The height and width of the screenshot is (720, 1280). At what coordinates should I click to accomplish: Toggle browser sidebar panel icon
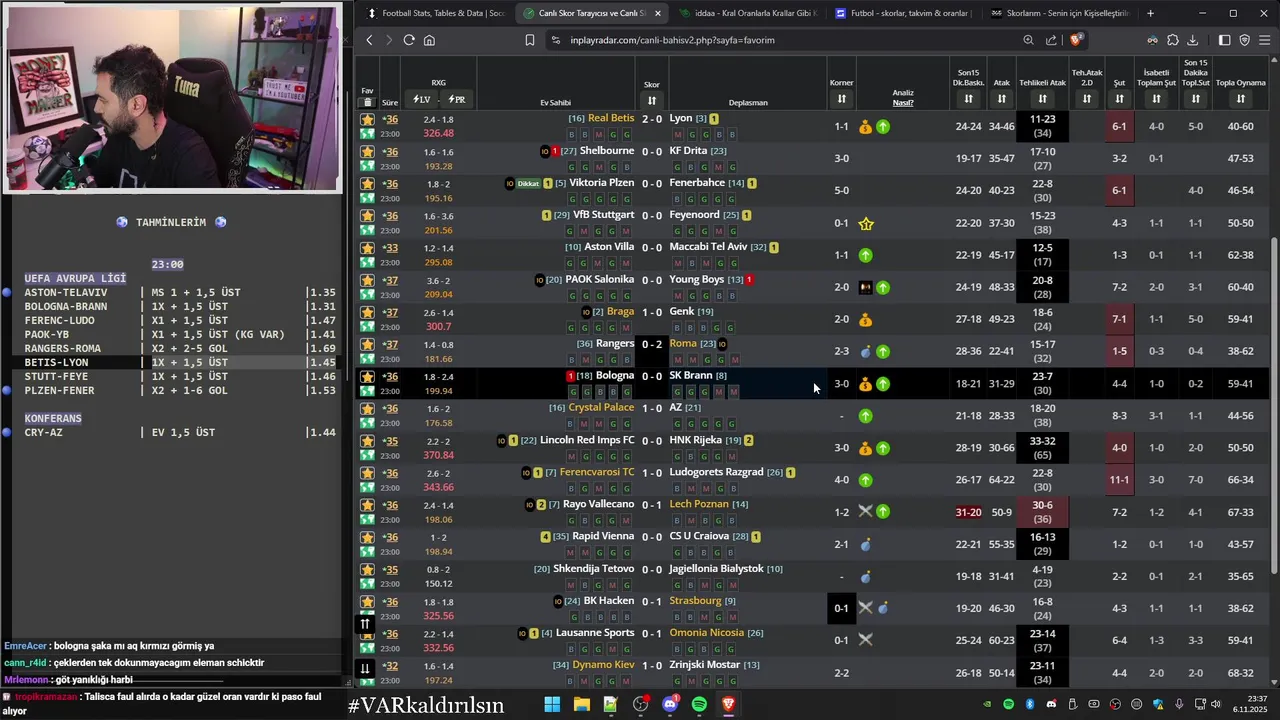tap(1224, 40)
